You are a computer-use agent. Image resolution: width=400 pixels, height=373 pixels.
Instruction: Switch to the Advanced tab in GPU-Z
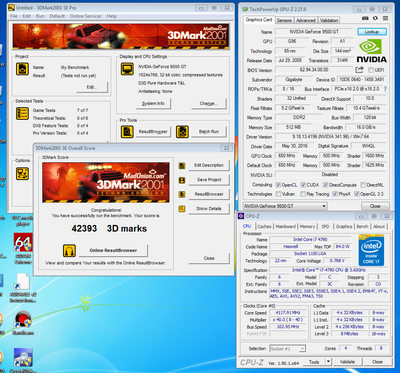point(306,20)
